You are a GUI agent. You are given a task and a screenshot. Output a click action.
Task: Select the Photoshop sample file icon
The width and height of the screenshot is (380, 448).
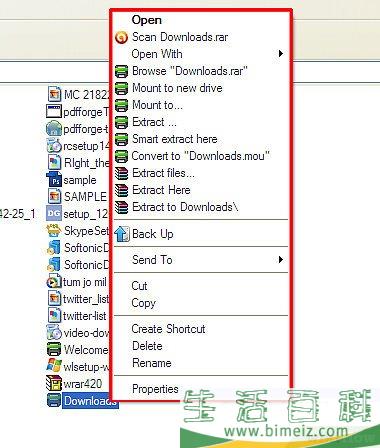coord(54,180)
